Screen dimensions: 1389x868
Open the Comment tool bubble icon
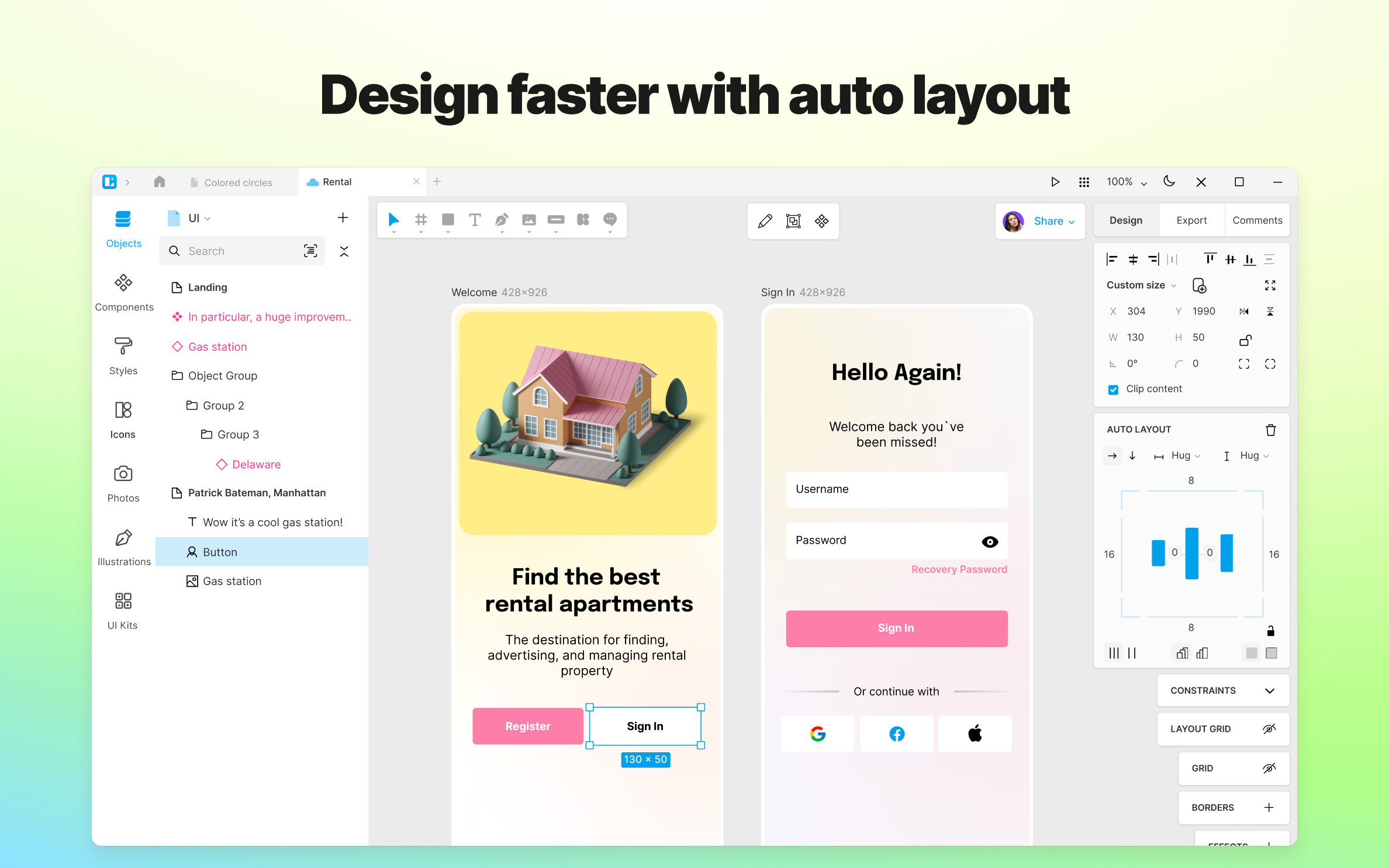[x=610, y=219]
